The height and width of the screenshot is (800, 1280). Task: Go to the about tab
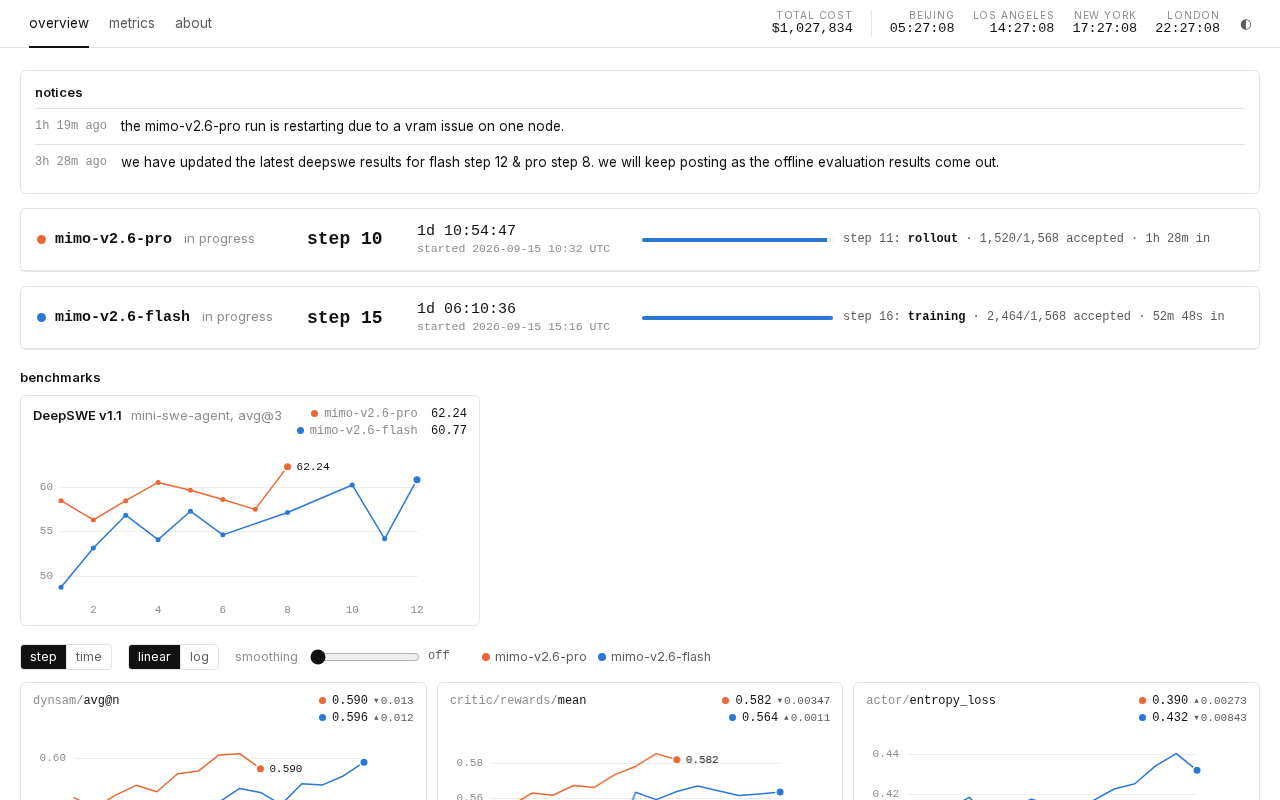click(x=193, y=23)
